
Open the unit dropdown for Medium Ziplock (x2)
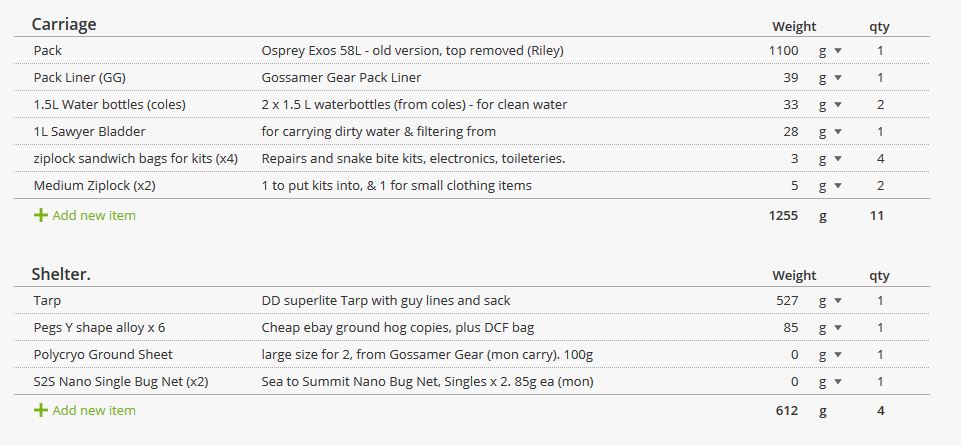pyautogui.click(x=830, y=185)
